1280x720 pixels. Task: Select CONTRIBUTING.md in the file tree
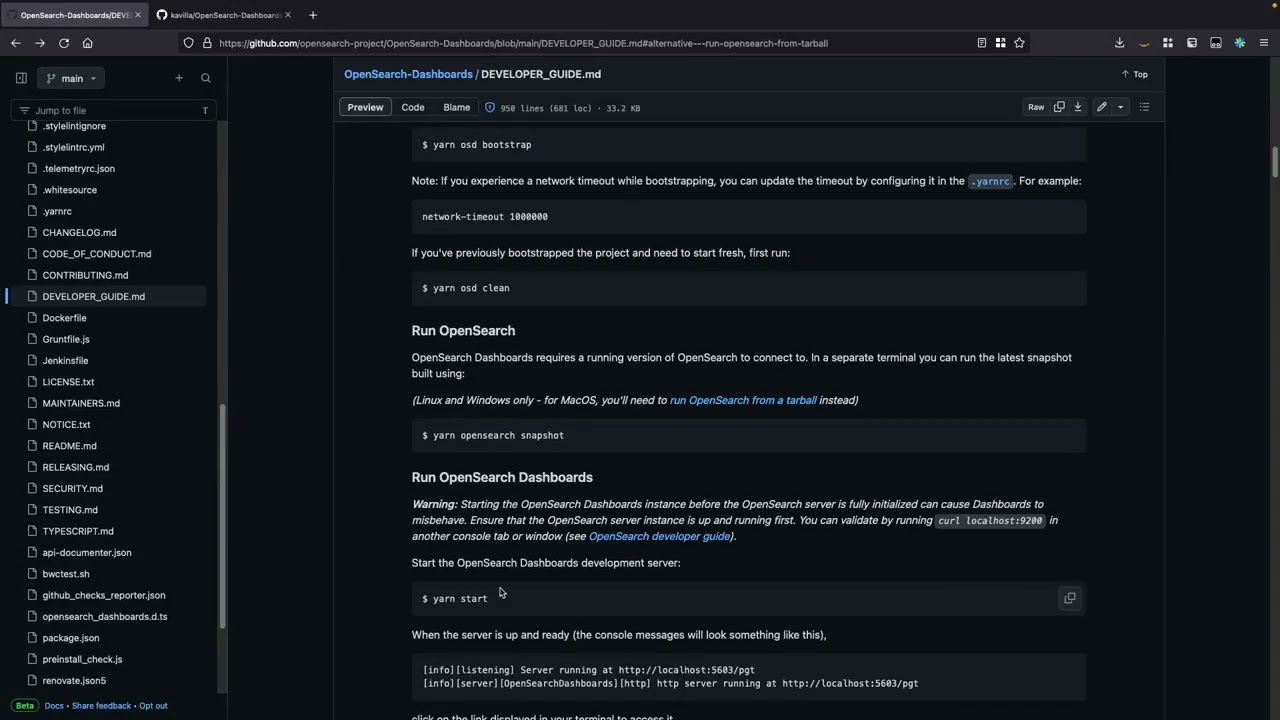coord(85,275)
